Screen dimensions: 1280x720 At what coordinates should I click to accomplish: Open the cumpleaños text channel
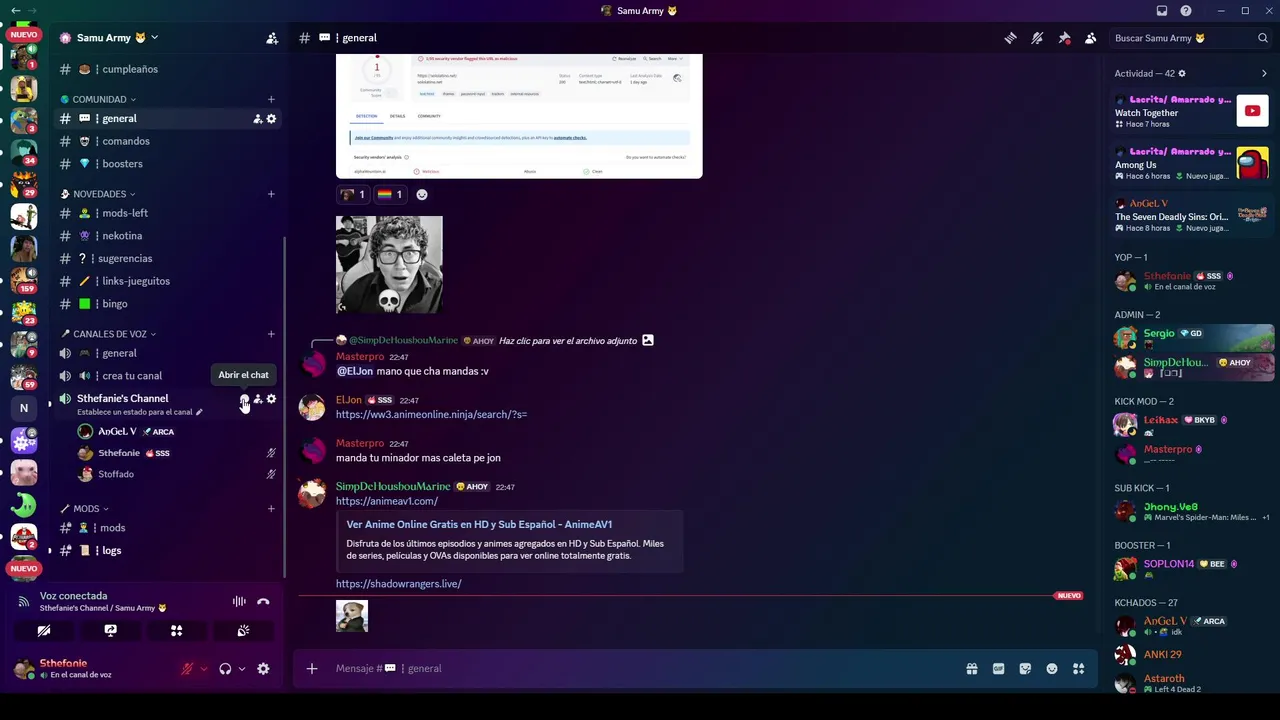click(x=167, y=69)
